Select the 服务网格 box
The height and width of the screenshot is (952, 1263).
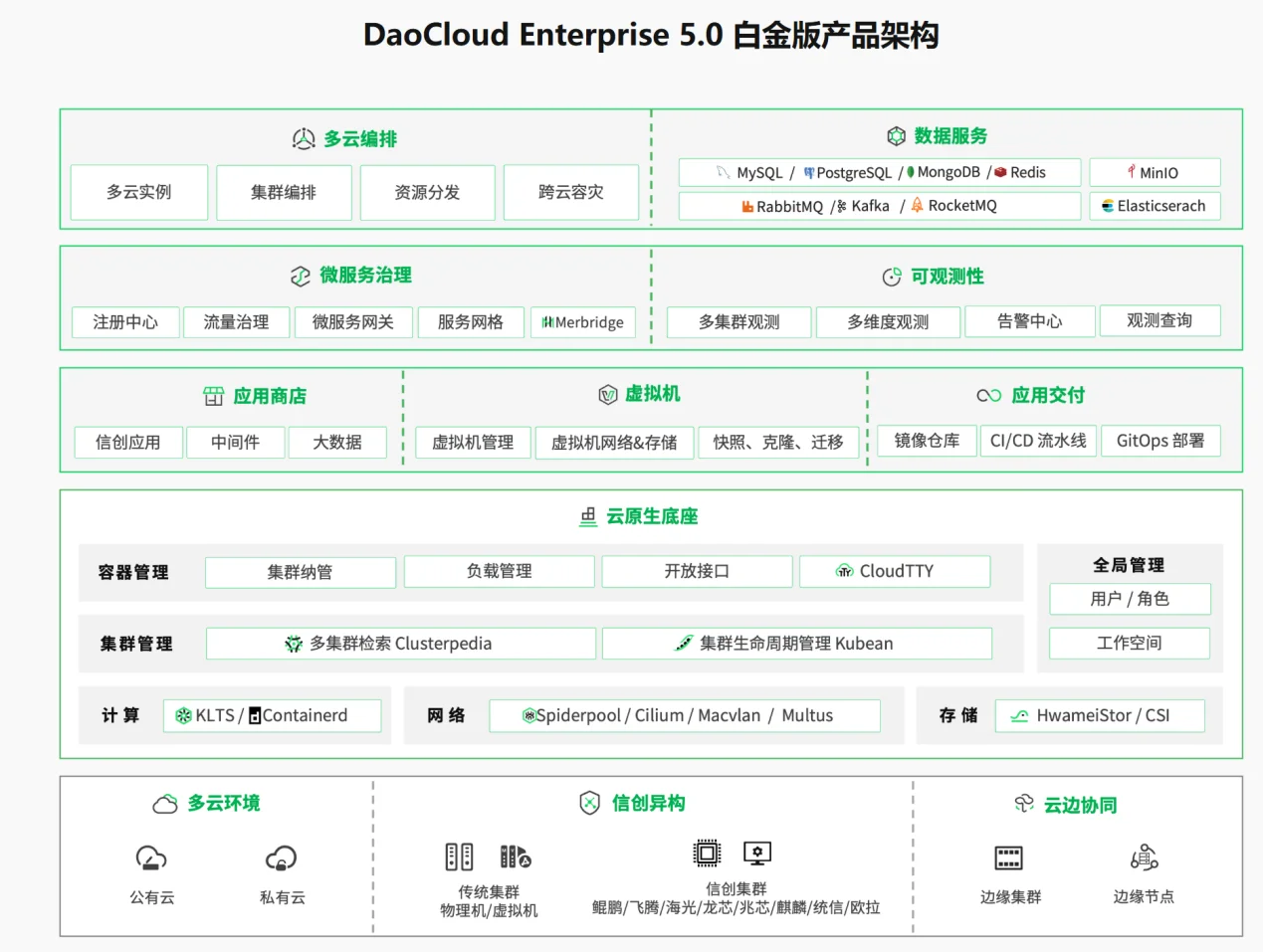tap(471, 322)
